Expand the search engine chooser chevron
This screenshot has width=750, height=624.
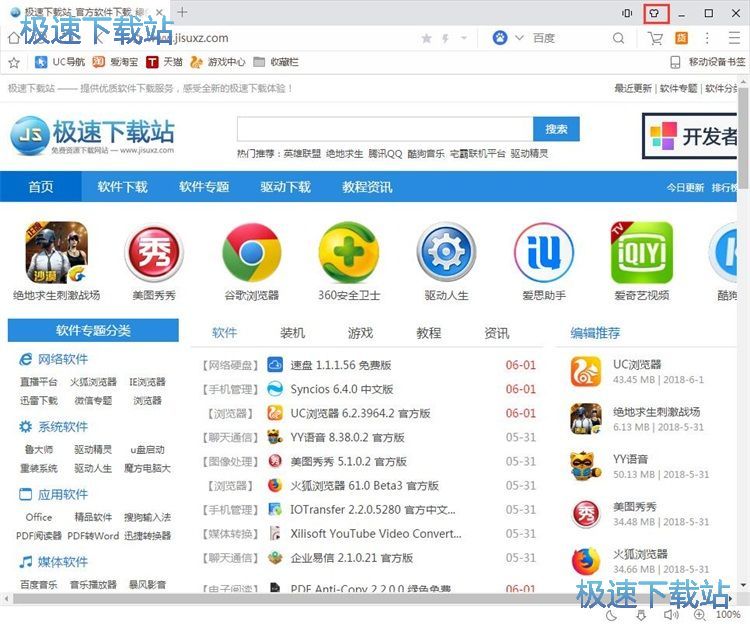pos(519,38)
